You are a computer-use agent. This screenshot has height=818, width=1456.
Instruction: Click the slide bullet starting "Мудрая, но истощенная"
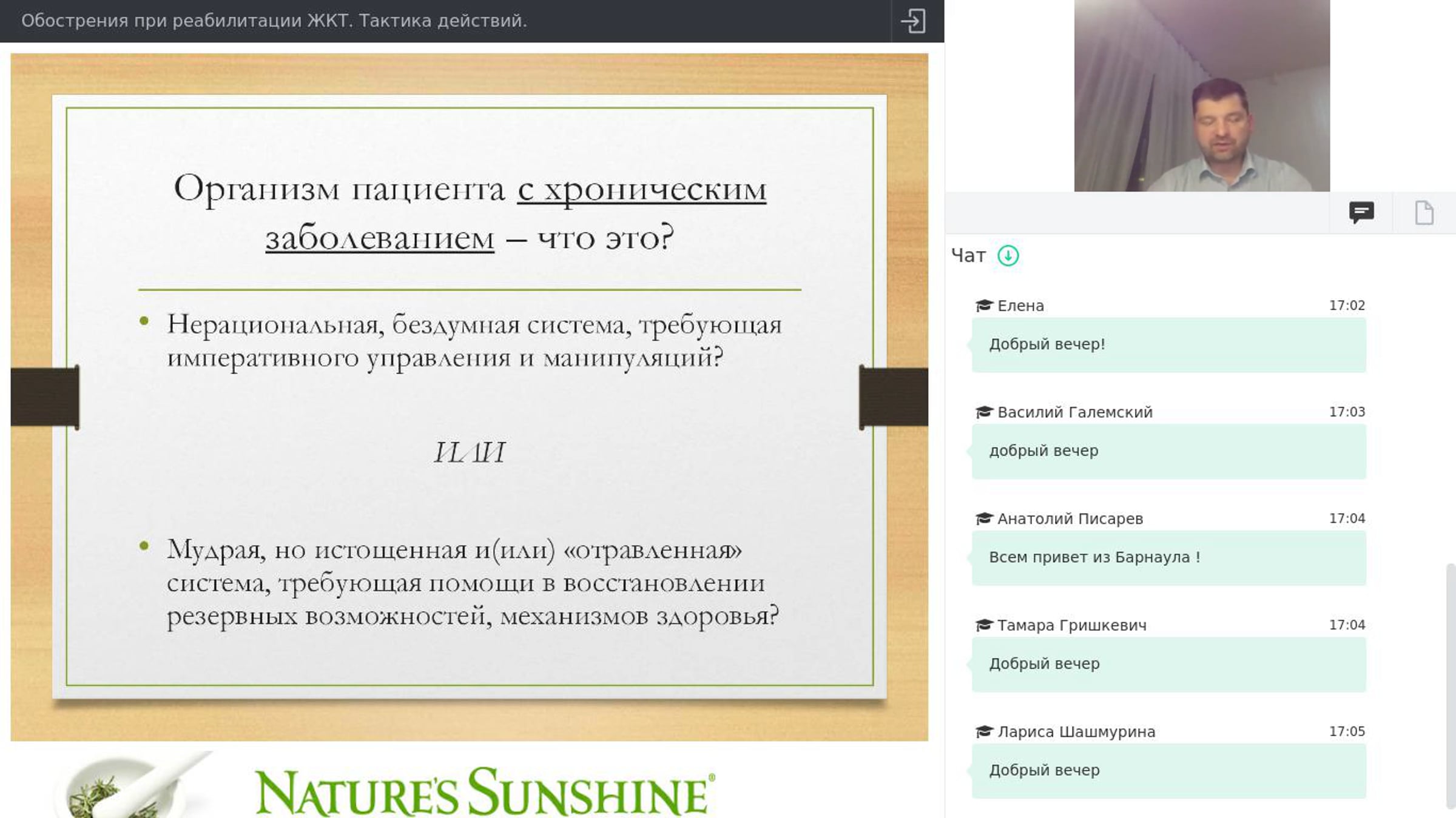tap(473, 583)
